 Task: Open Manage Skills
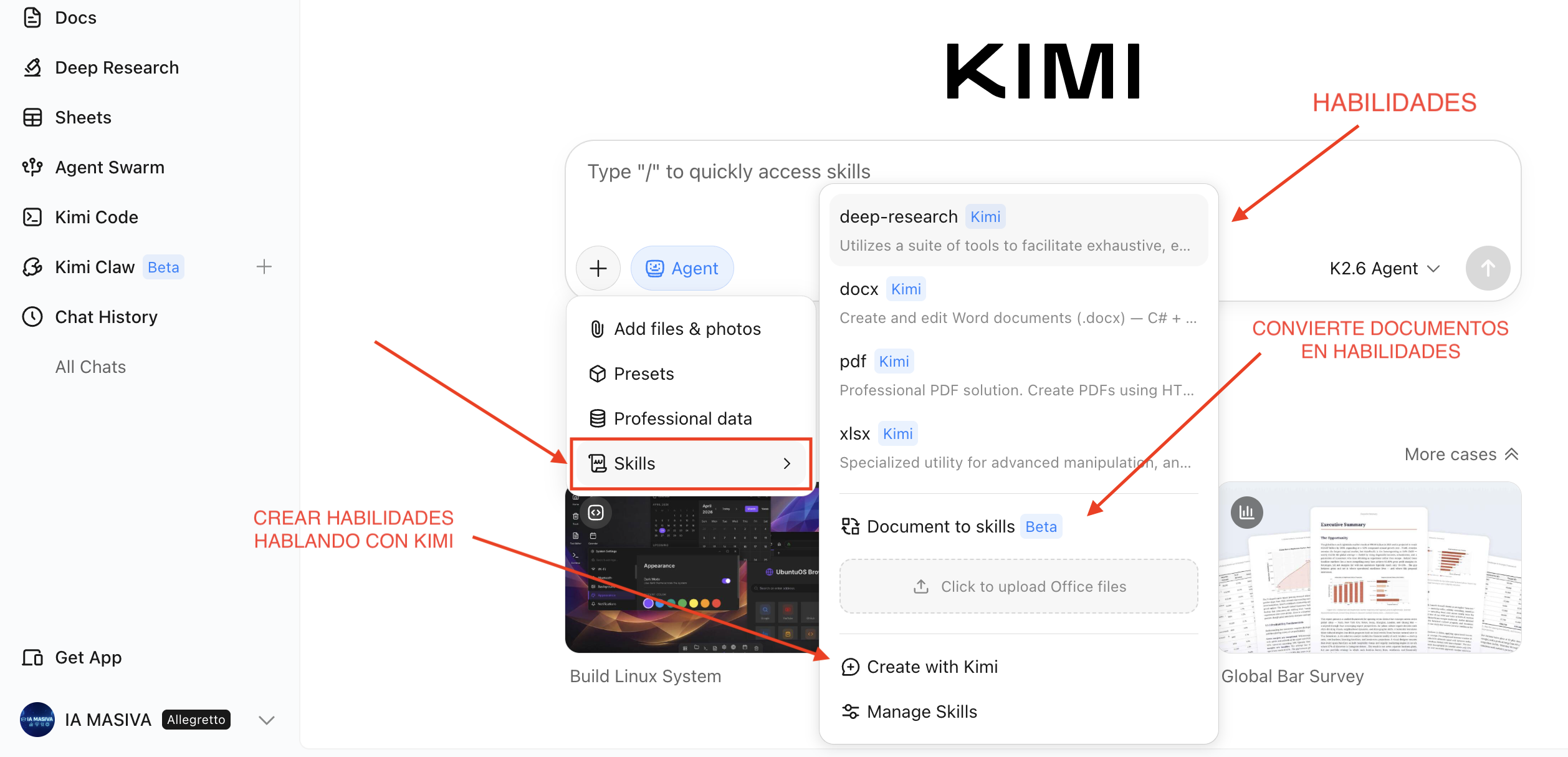(1018, 711)
